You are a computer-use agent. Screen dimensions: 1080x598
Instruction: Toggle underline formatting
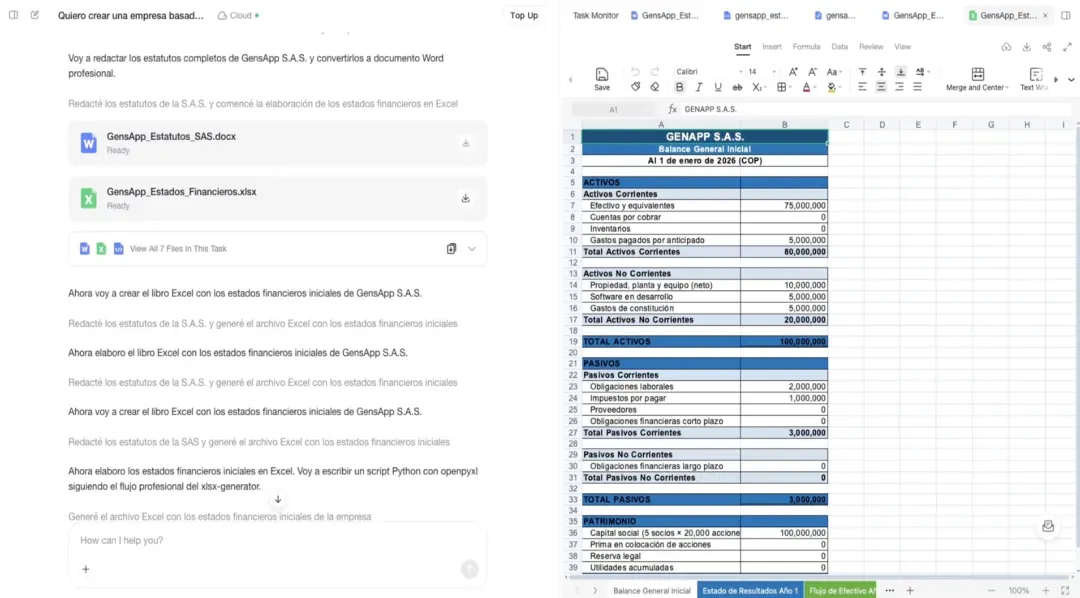coord(718,87)
